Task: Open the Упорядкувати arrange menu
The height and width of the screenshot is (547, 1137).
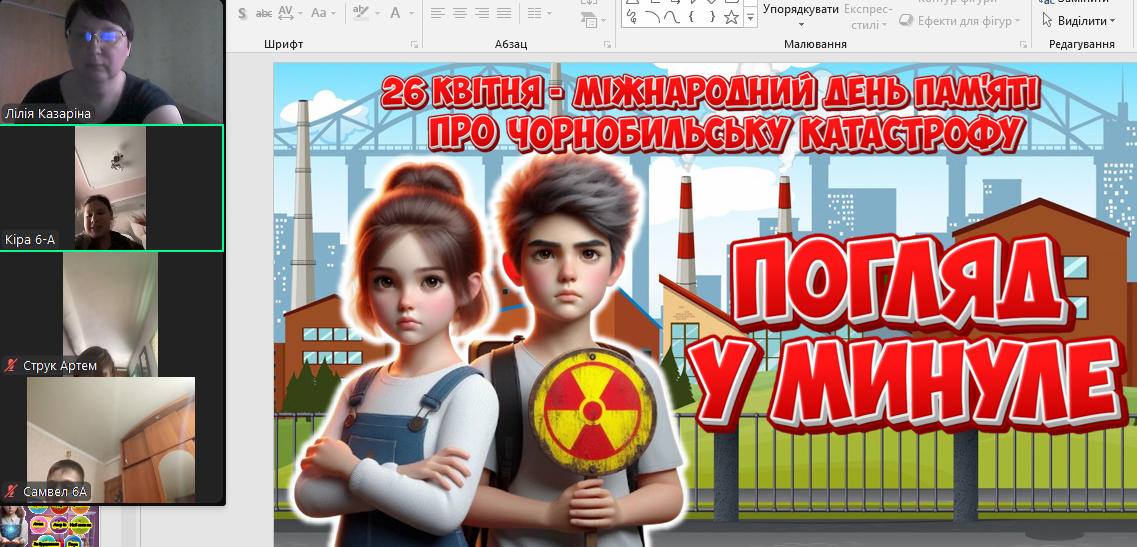Action: 801,12
